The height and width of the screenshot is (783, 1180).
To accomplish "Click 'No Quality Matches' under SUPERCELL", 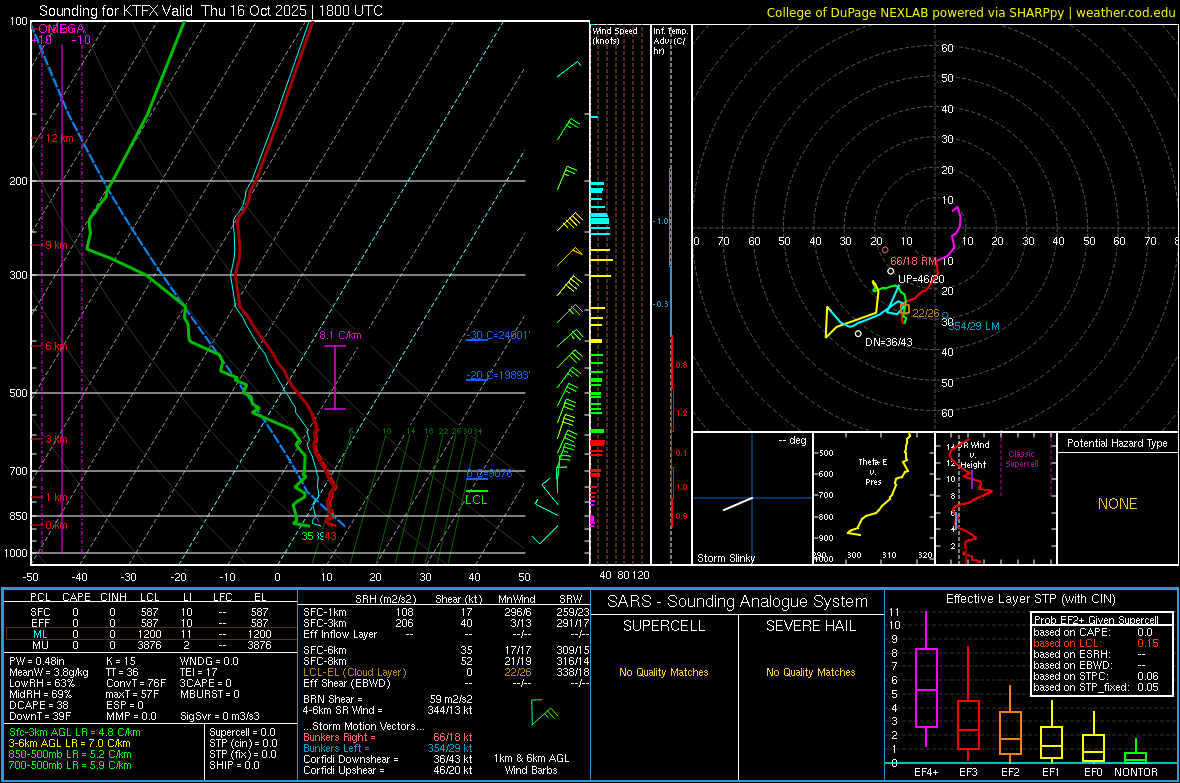I will (664, 672).
